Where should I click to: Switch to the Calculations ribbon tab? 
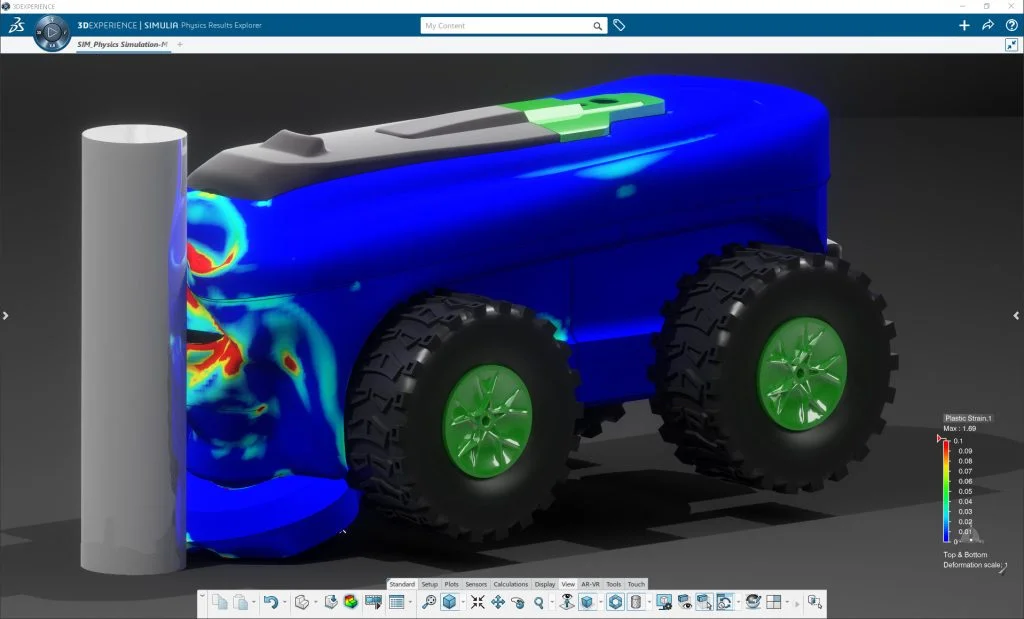coord(510,584)
